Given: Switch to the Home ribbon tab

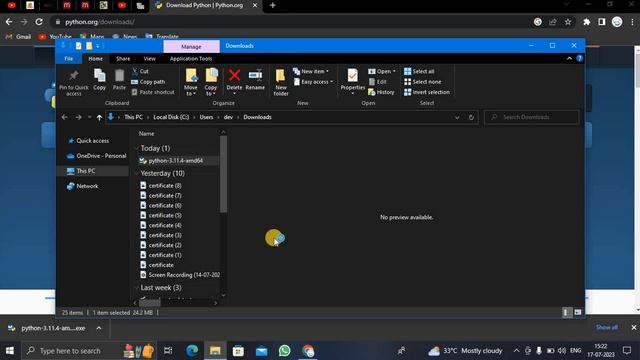Looking at the screenshot, I should pos(96,58).
